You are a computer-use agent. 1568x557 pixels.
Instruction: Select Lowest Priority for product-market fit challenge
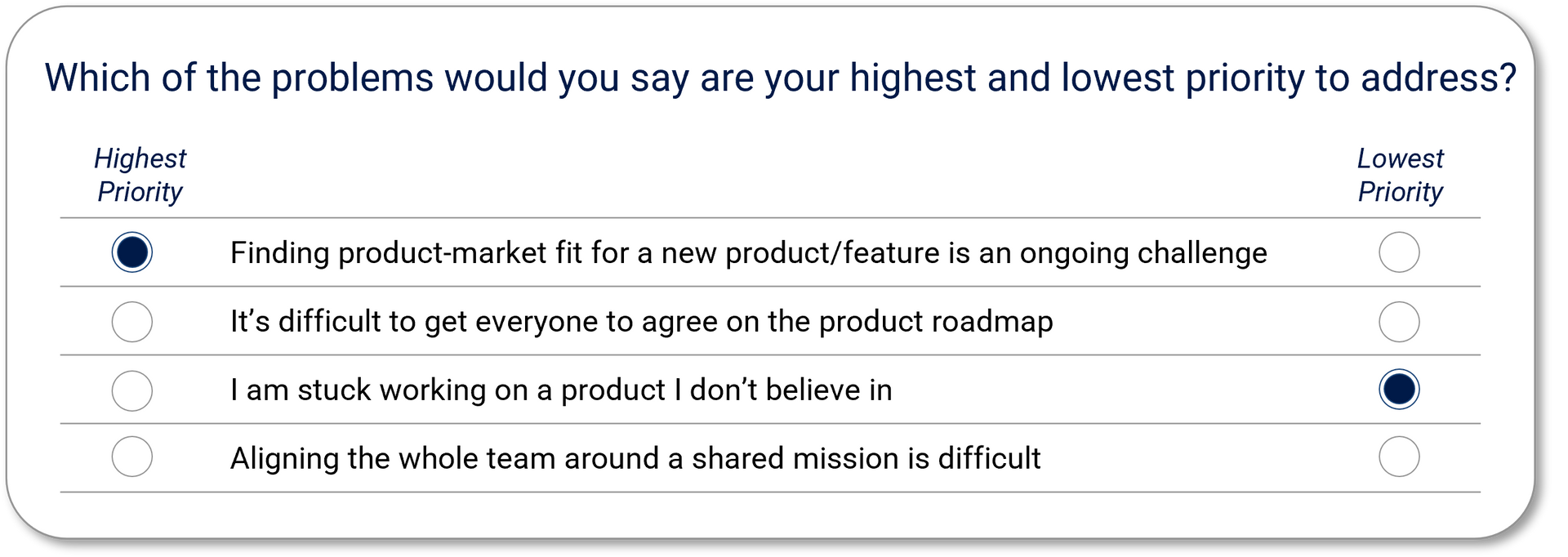point(1399,252)
